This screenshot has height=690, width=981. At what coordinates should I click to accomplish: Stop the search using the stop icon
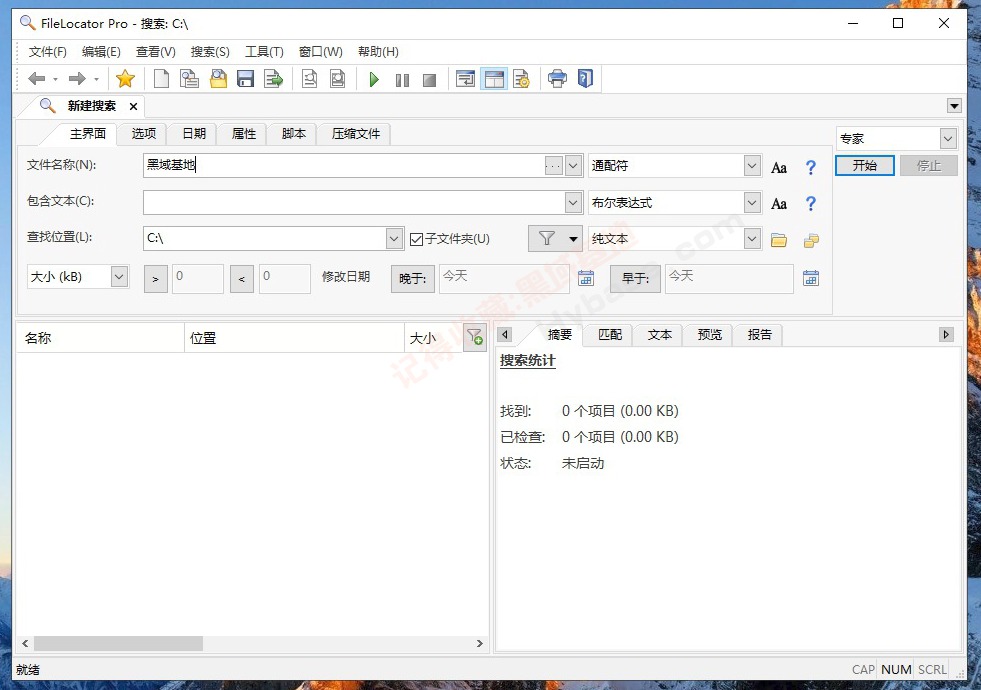point(429,78)
